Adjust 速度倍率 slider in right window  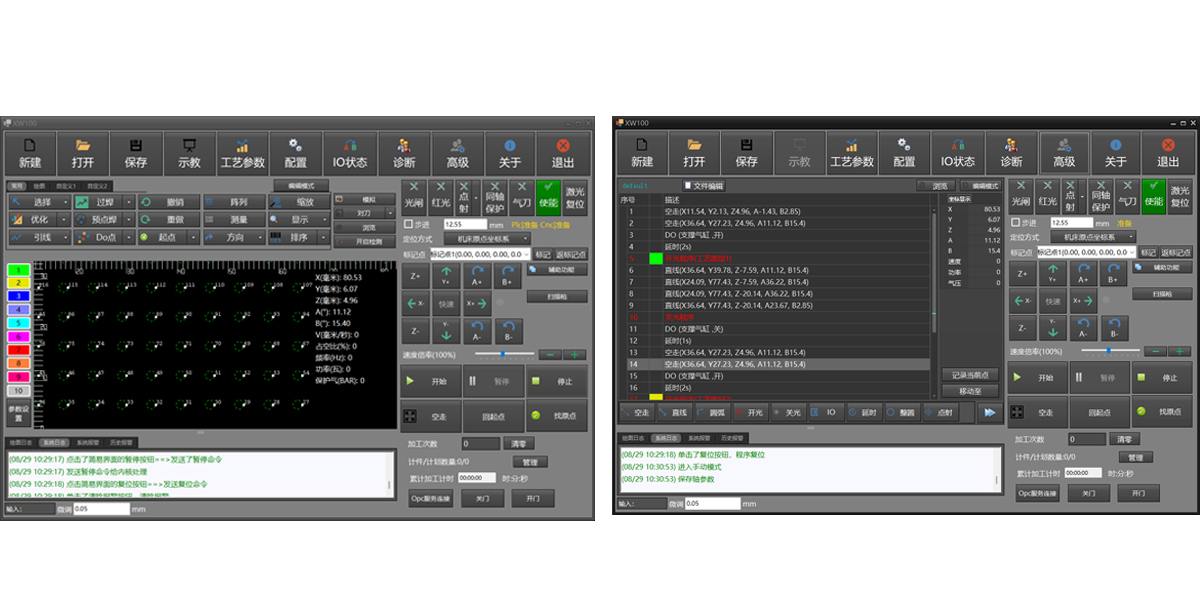[x=1109, y=351]
